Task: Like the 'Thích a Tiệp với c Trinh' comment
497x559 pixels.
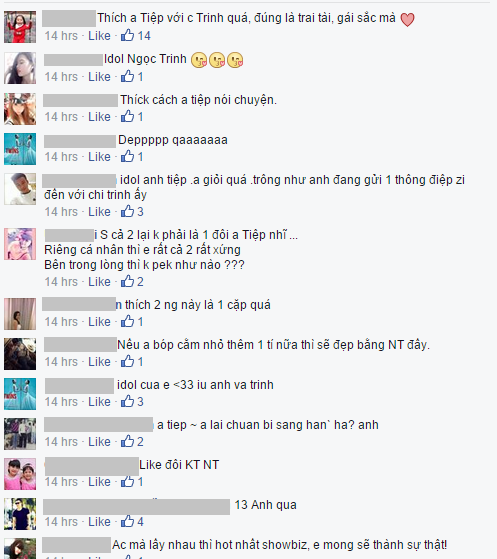Action: [99, 36]
